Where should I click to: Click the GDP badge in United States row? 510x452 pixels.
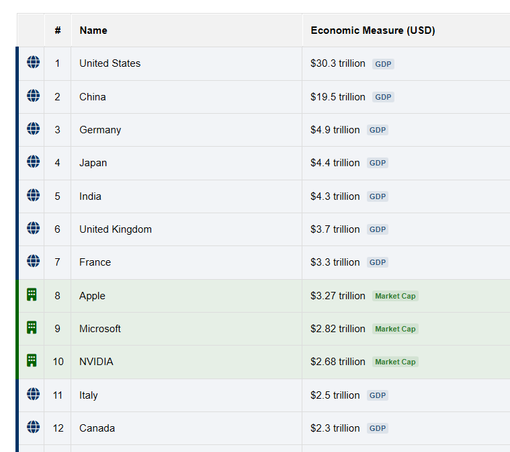point(383,64)
